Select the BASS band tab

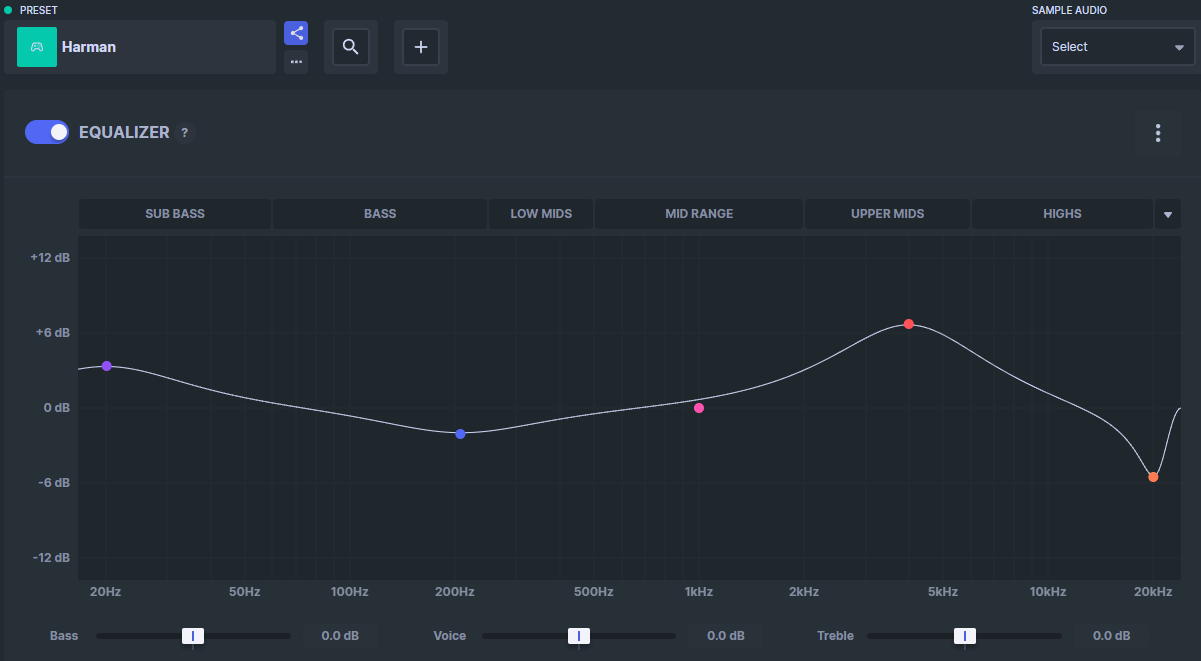pyautogui.click(x=380, y=214)
